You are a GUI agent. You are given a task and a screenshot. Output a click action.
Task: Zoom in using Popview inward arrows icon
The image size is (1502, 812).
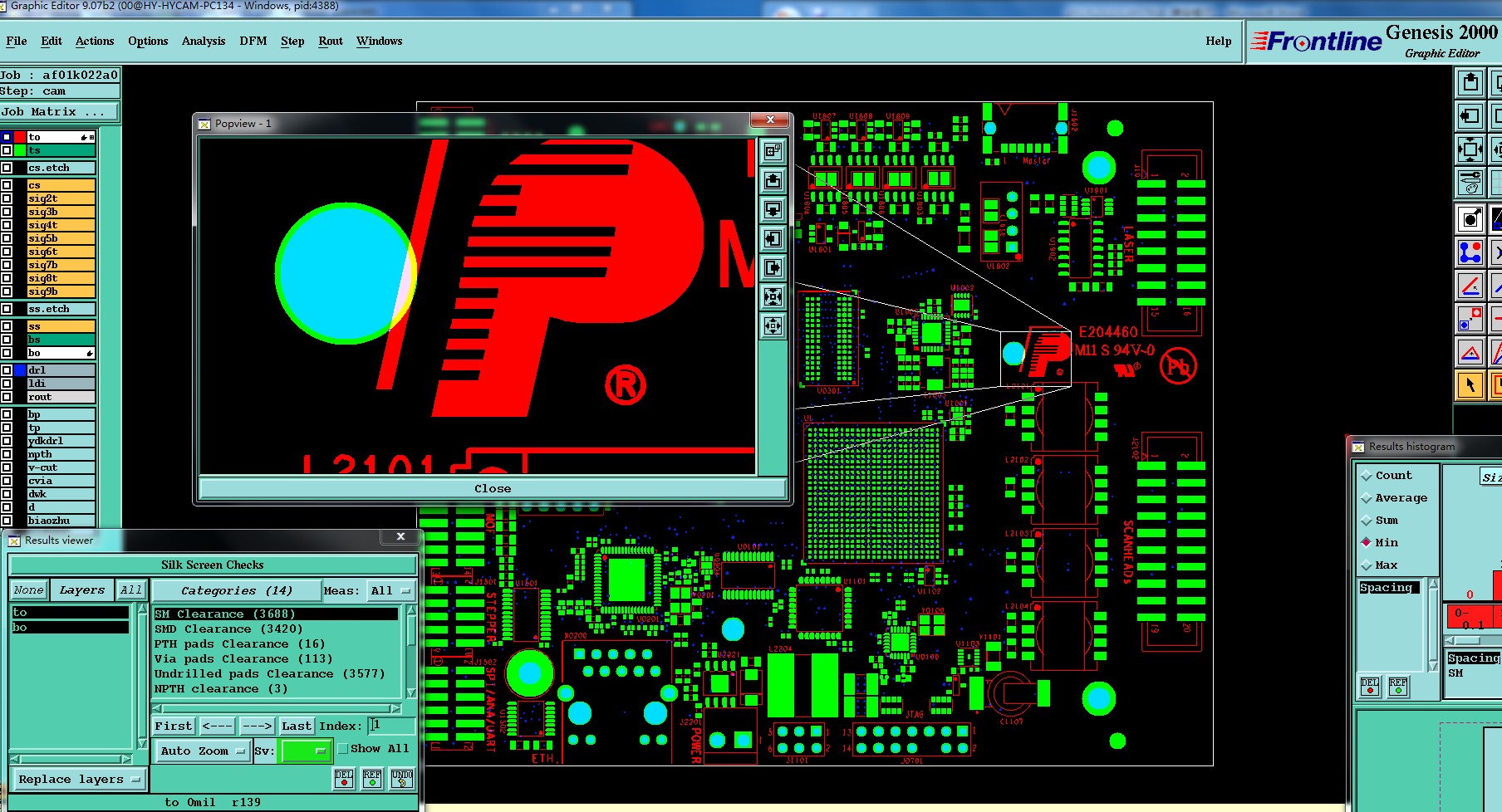click(x=773, y=296)
